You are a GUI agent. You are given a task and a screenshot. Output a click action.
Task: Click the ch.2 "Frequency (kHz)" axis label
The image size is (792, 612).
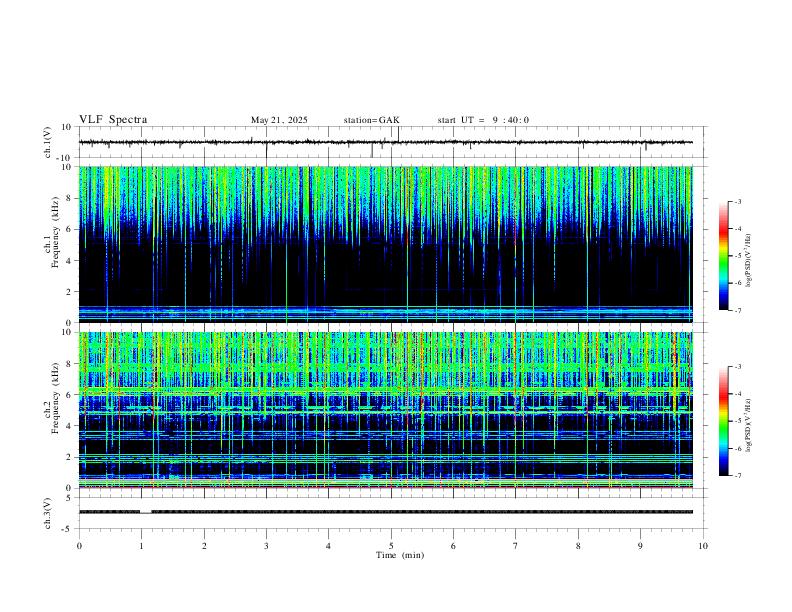(x=56, y=398)
